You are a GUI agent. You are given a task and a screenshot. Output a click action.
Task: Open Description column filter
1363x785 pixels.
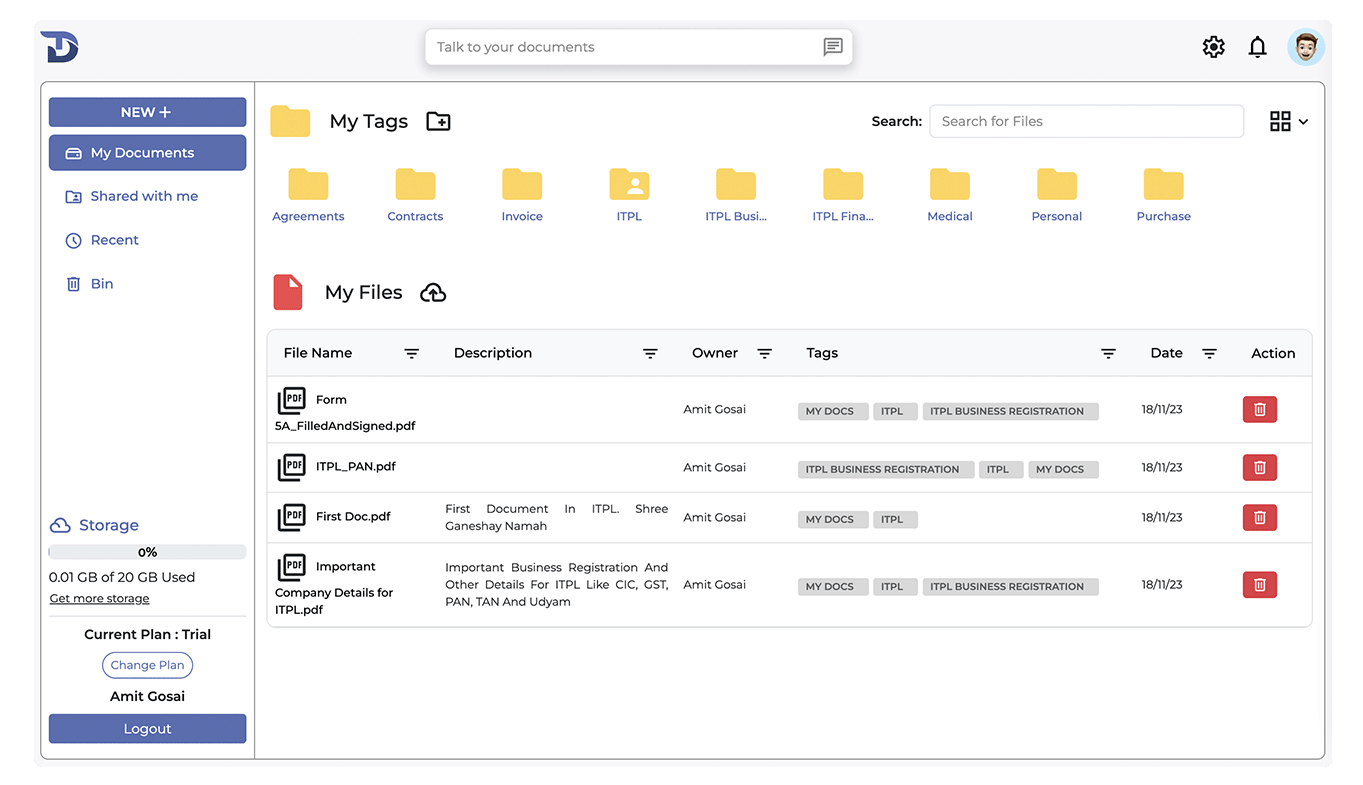click(x=650, y=354)
